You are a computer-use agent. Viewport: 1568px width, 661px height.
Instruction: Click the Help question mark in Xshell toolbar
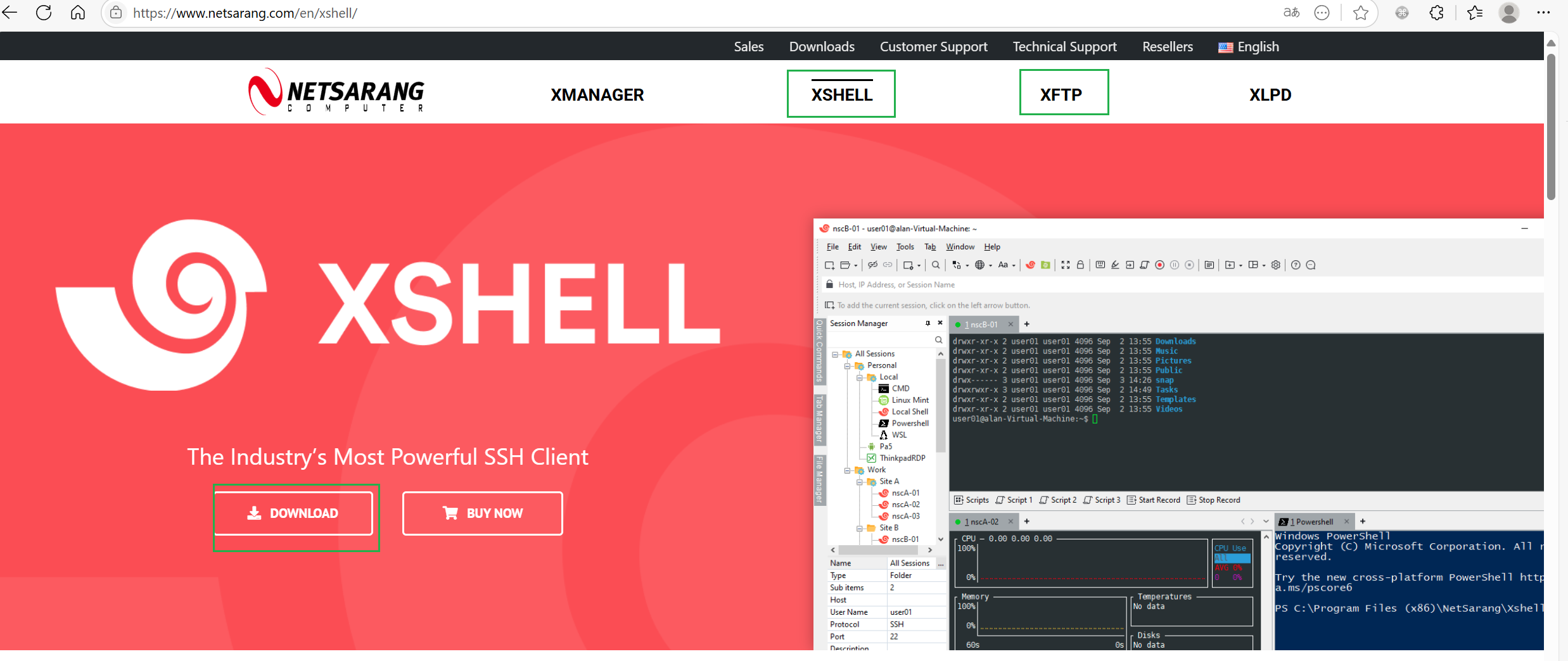point(1296,265)
